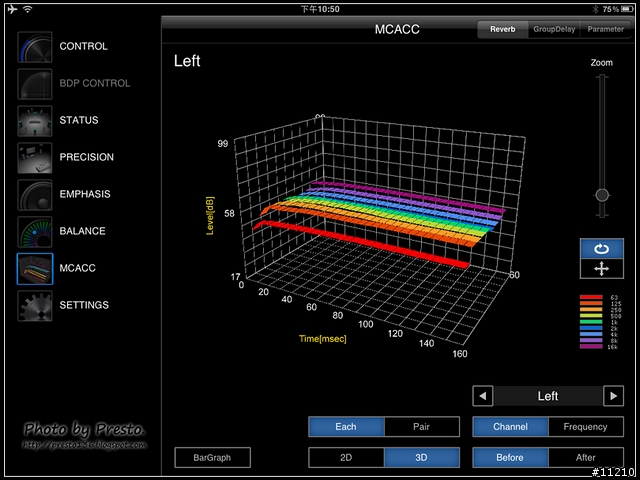
Task: Open the CONTROL icon in sidebar
Action: pyautogui.click(x=35, y=47)
